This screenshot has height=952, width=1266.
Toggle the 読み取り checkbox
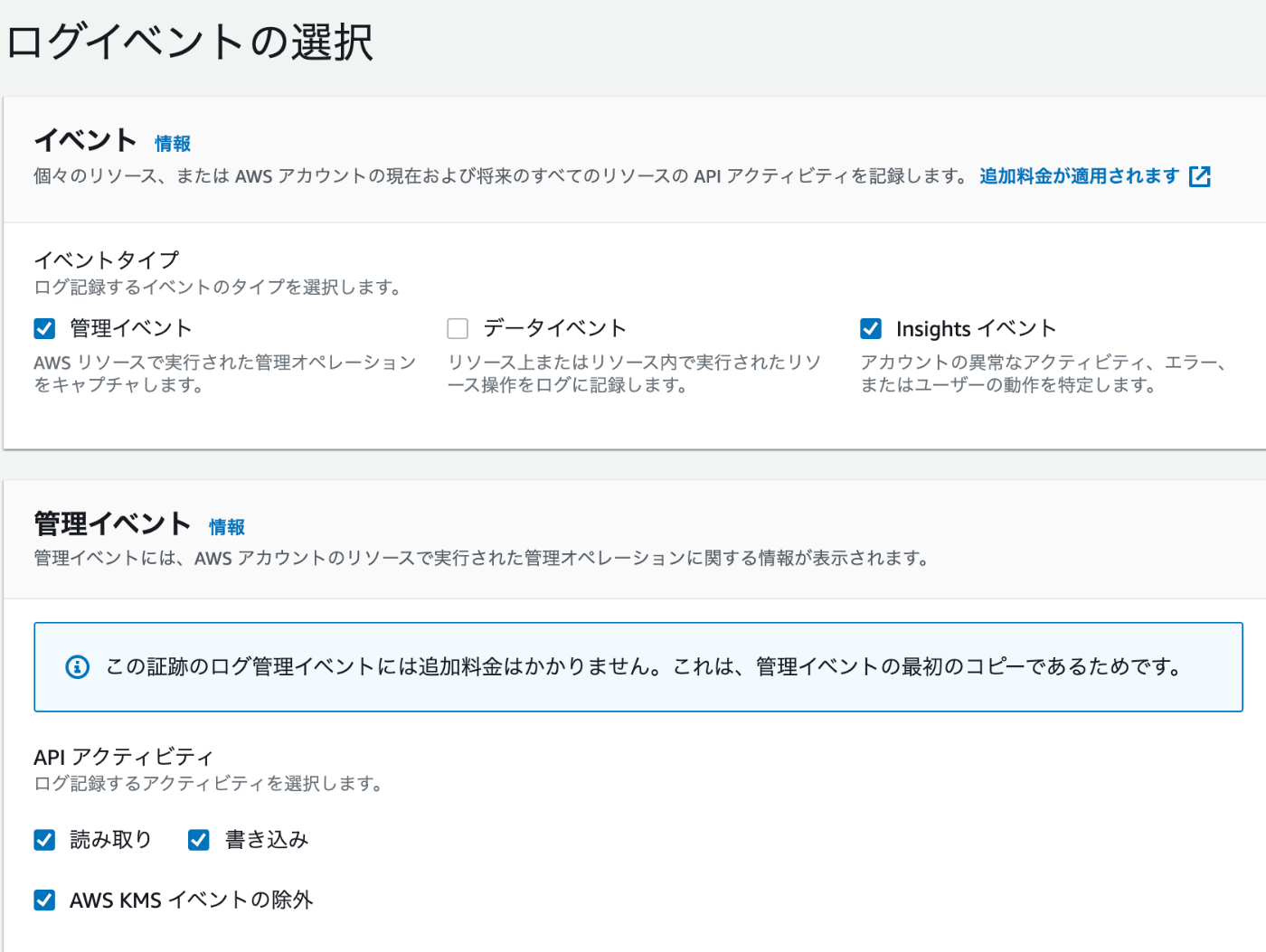pos(44,840)
